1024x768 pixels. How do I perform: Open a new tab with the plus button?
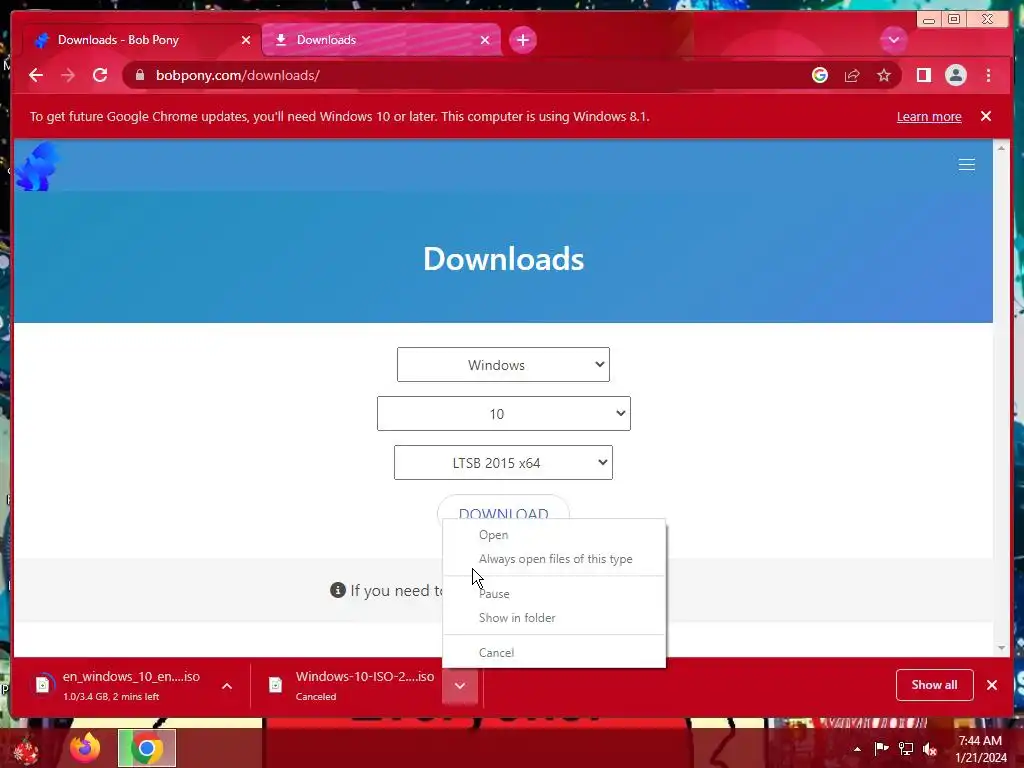(x=522, y=40)
